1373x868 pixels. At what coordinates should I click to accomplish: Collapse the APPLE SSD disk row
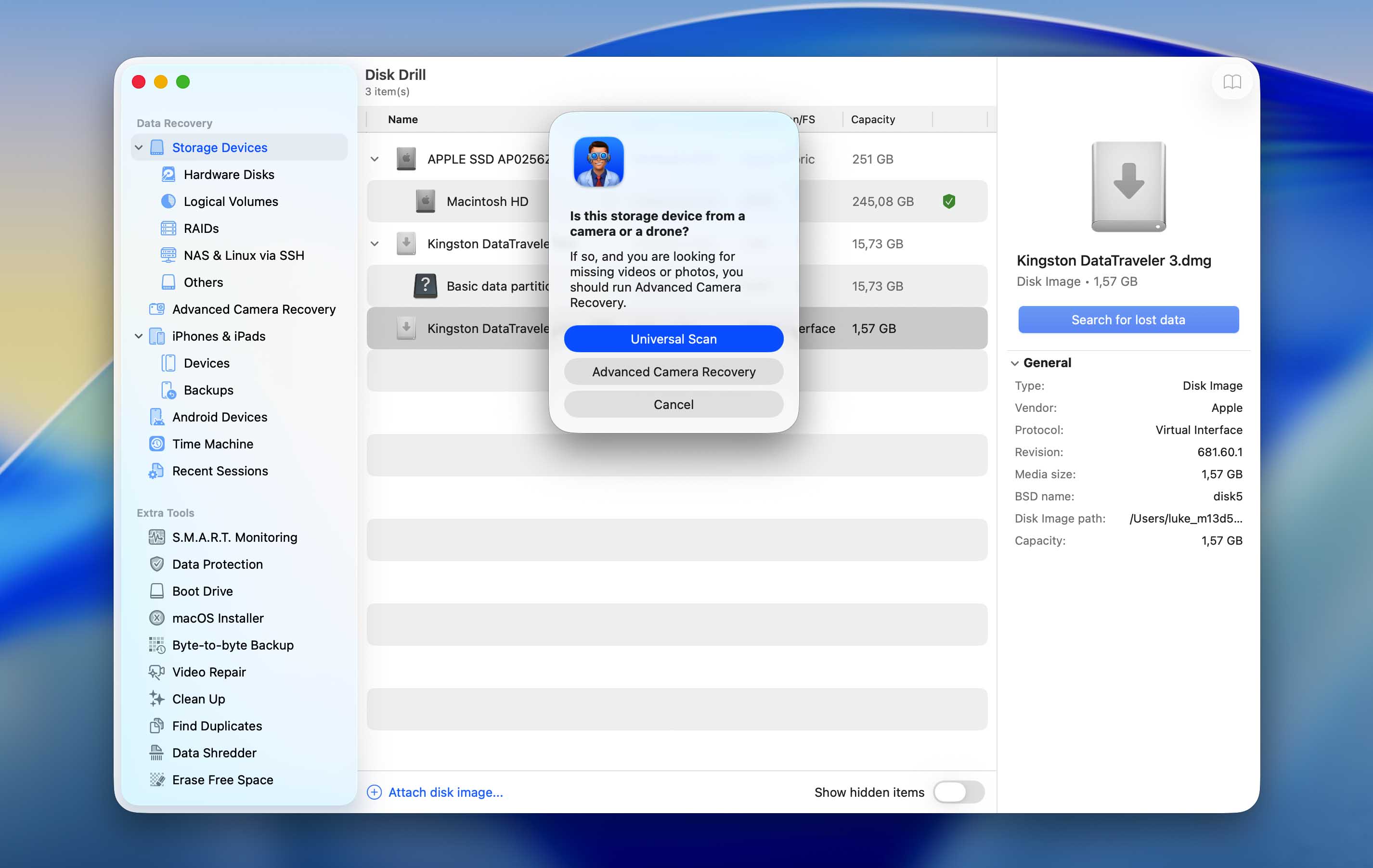click(x=375, y=159)
